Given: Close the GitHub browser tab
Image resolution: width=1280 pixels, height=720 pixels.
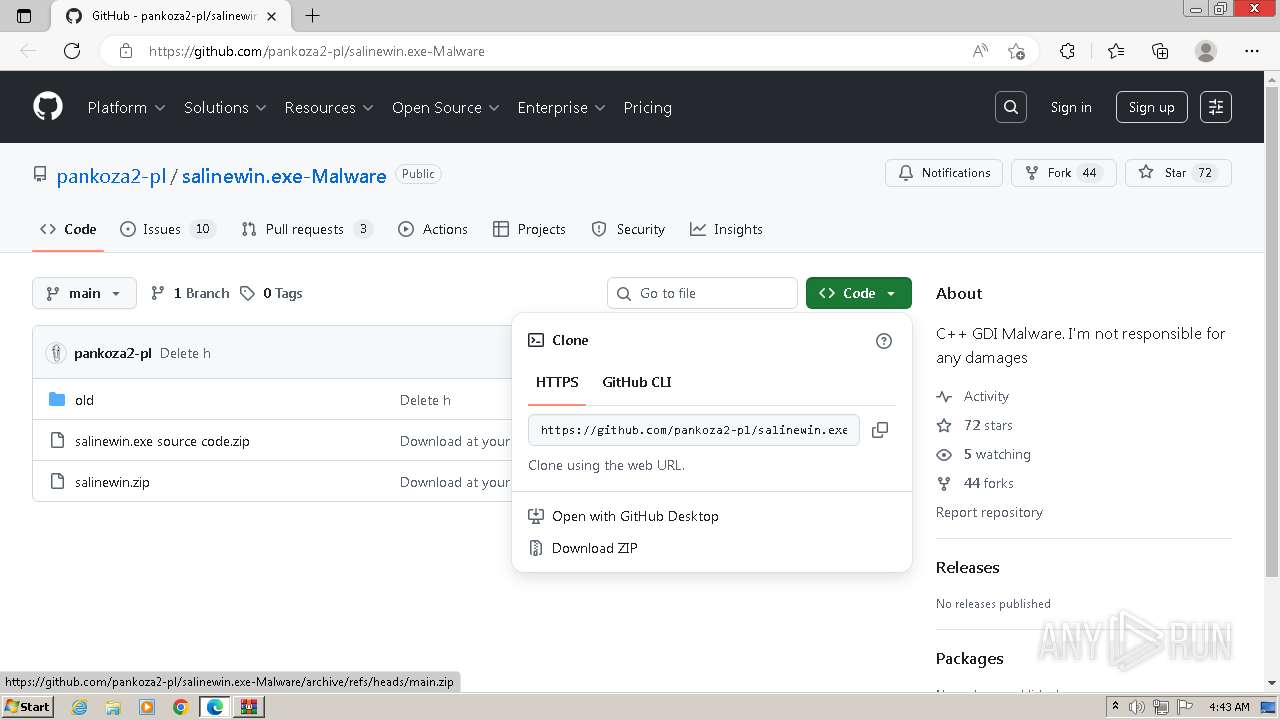Looking at the screenshot, I should click(x=272, y=16).
